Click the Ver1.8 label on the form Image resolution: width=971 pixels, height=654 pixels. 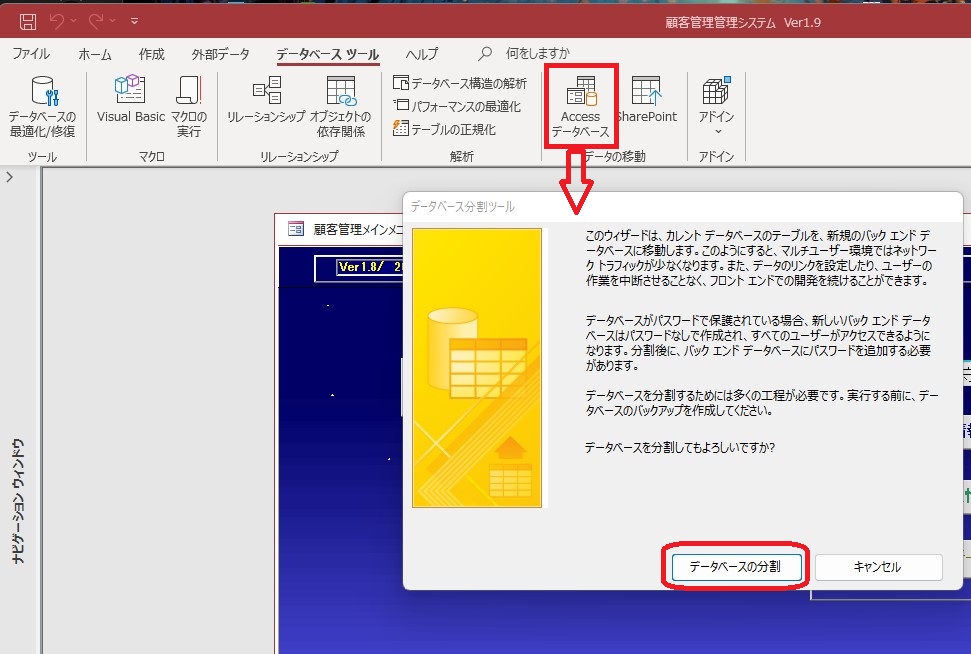point(361,267)
